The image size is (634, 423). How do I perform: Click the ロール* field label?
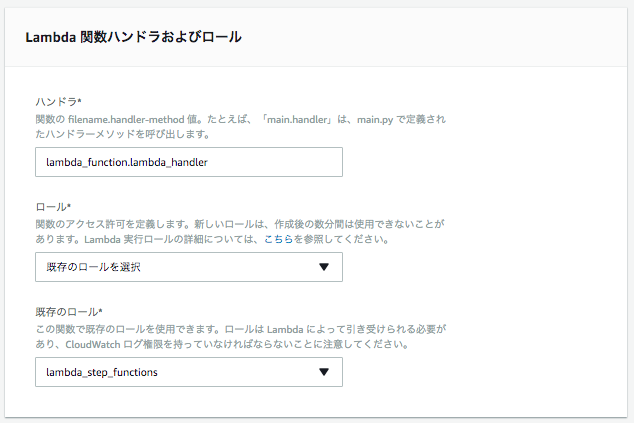[x=53, y=207]
